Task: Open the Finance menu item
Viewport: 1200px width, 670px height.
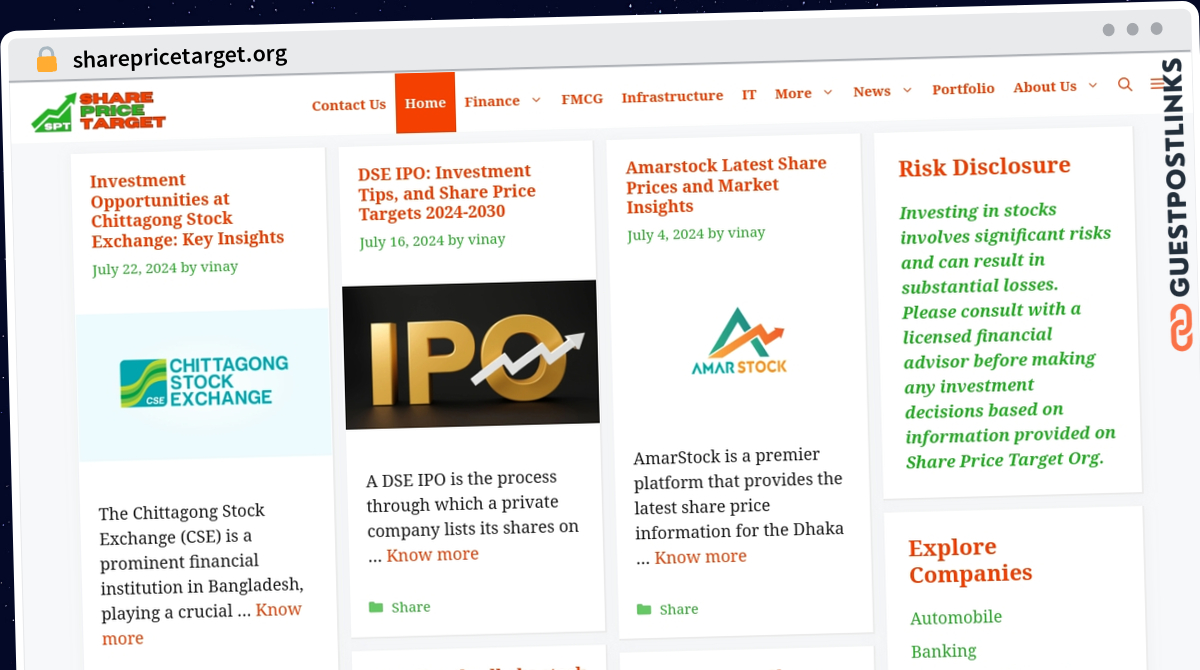Action: click(492, 101)
